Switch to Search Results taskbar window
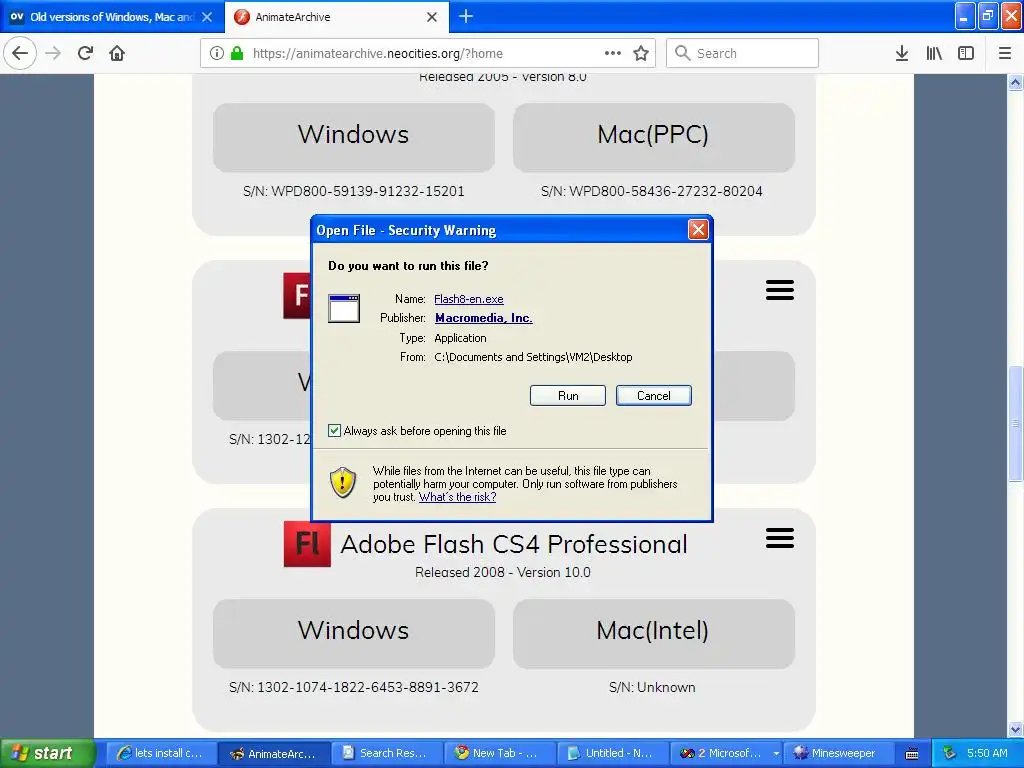1024x768 pixels. (387, 753)
